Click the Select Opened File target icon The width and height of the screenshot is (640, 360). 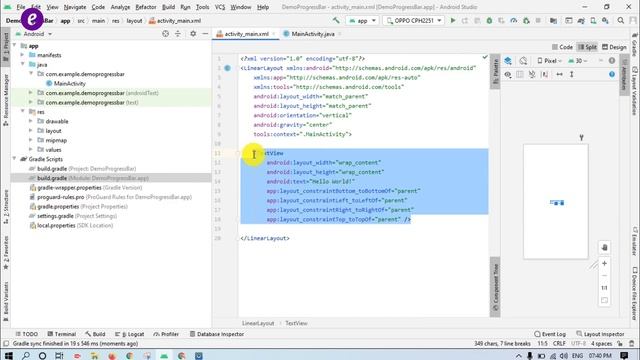[165, 34]
